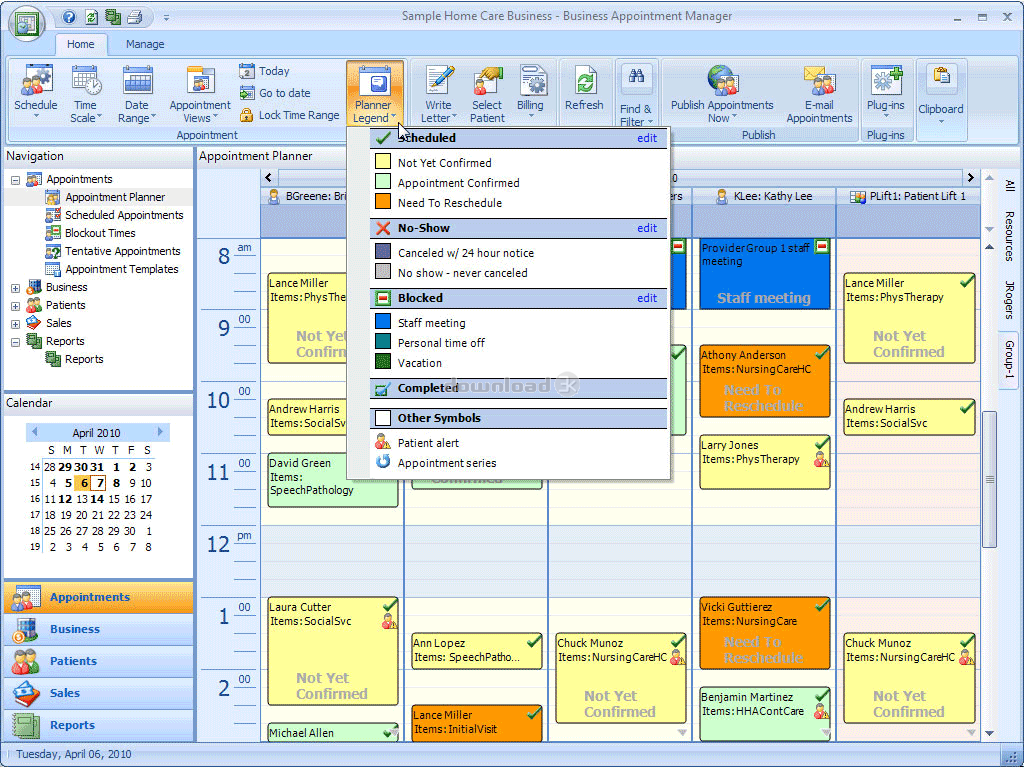The height and width of the screenshot is (768, 1024).
Task: Click Lock Time Range padlock
Action: pyautogui.click(x=246, y=116)
